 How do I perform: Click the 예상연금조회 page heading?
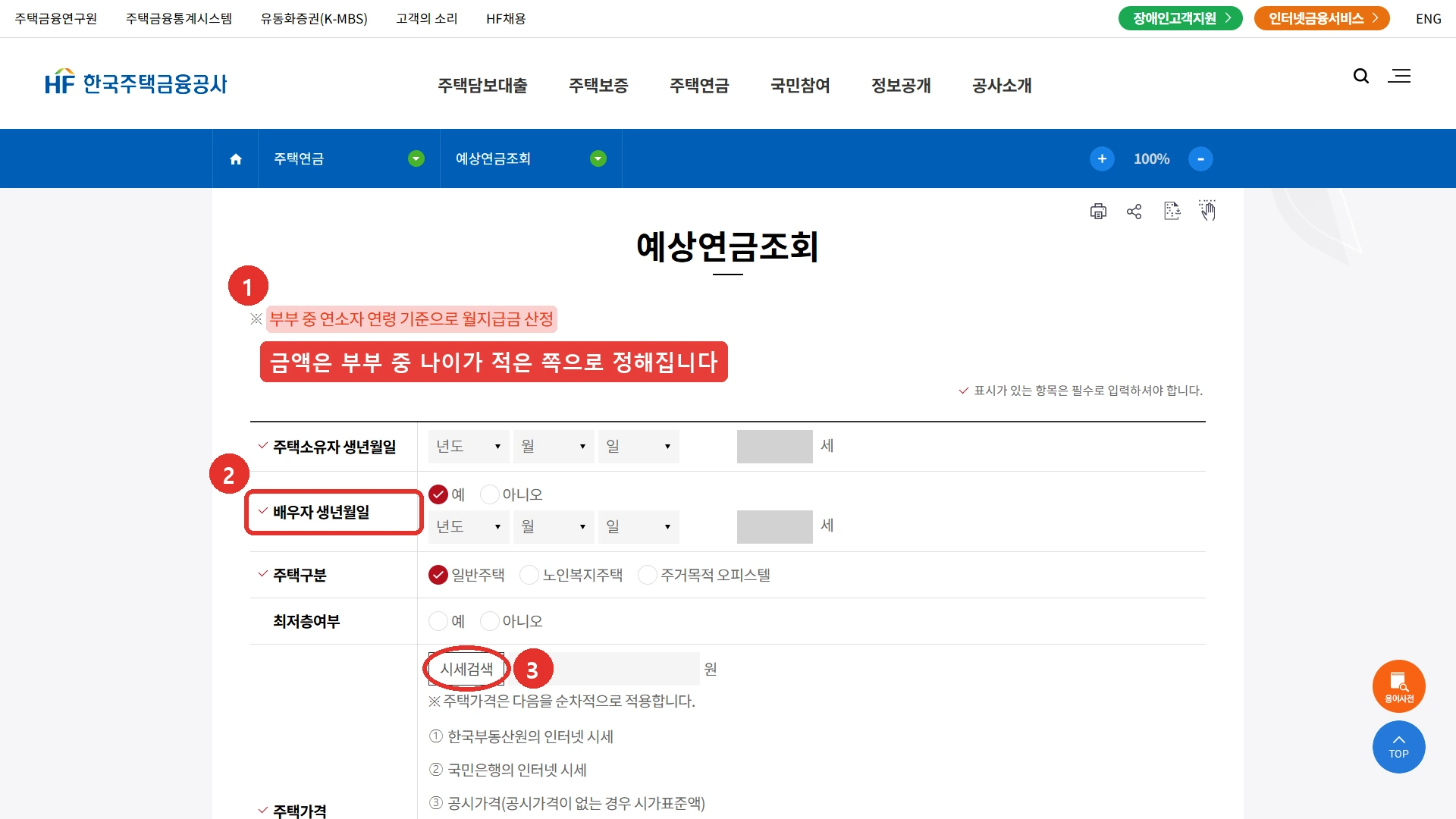[x=728, y=246]
